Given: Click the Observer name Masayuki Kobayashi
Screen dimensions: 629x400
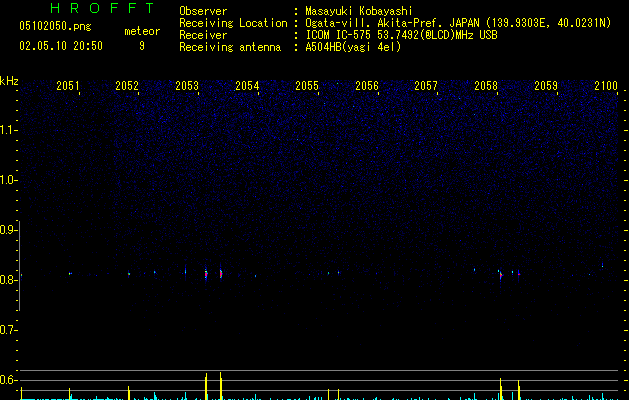Looking at the screenshot, I should pyautogui.click(x=359, y=11).
